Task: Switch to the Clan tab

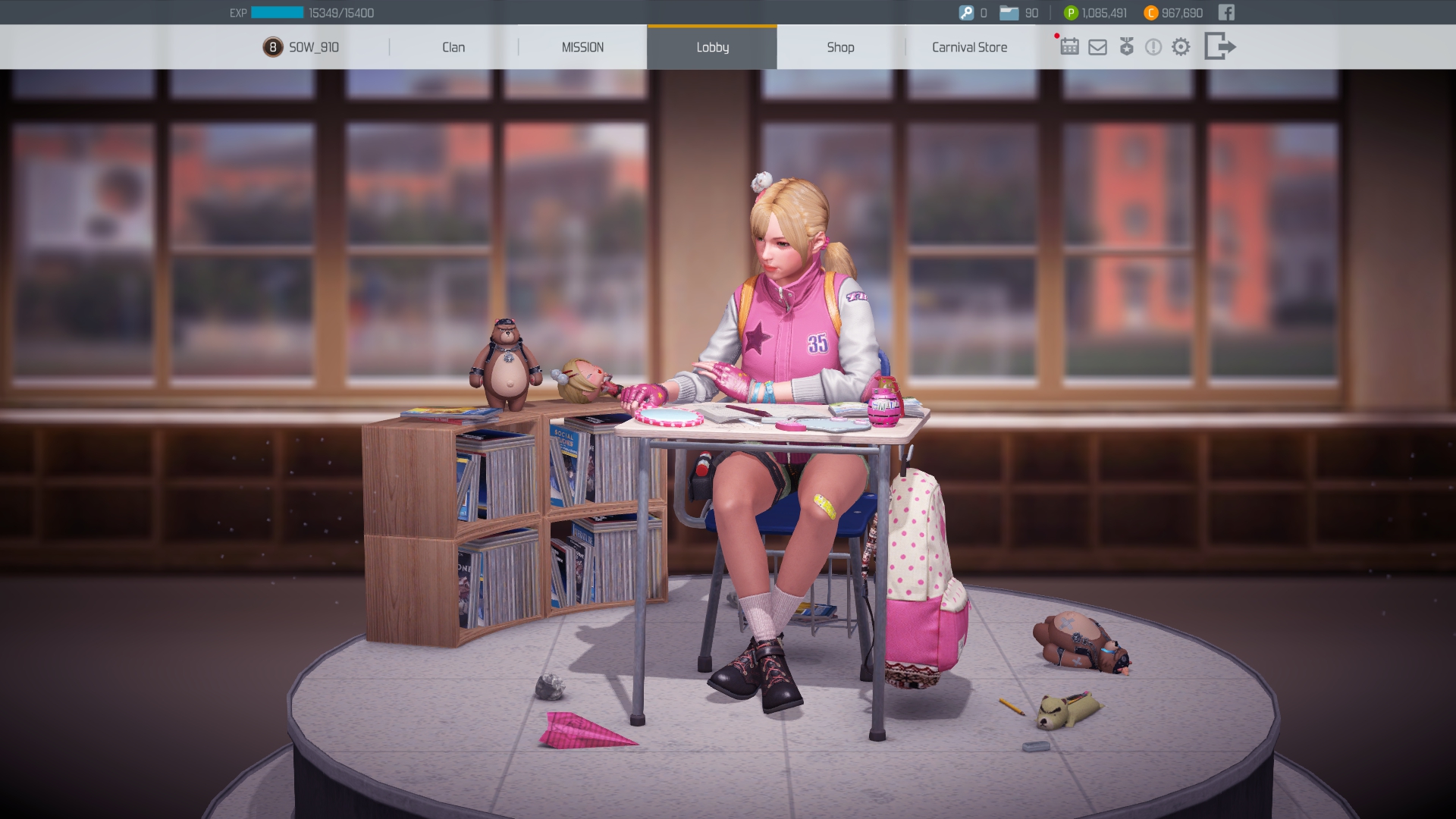Action: click(453, 47)
